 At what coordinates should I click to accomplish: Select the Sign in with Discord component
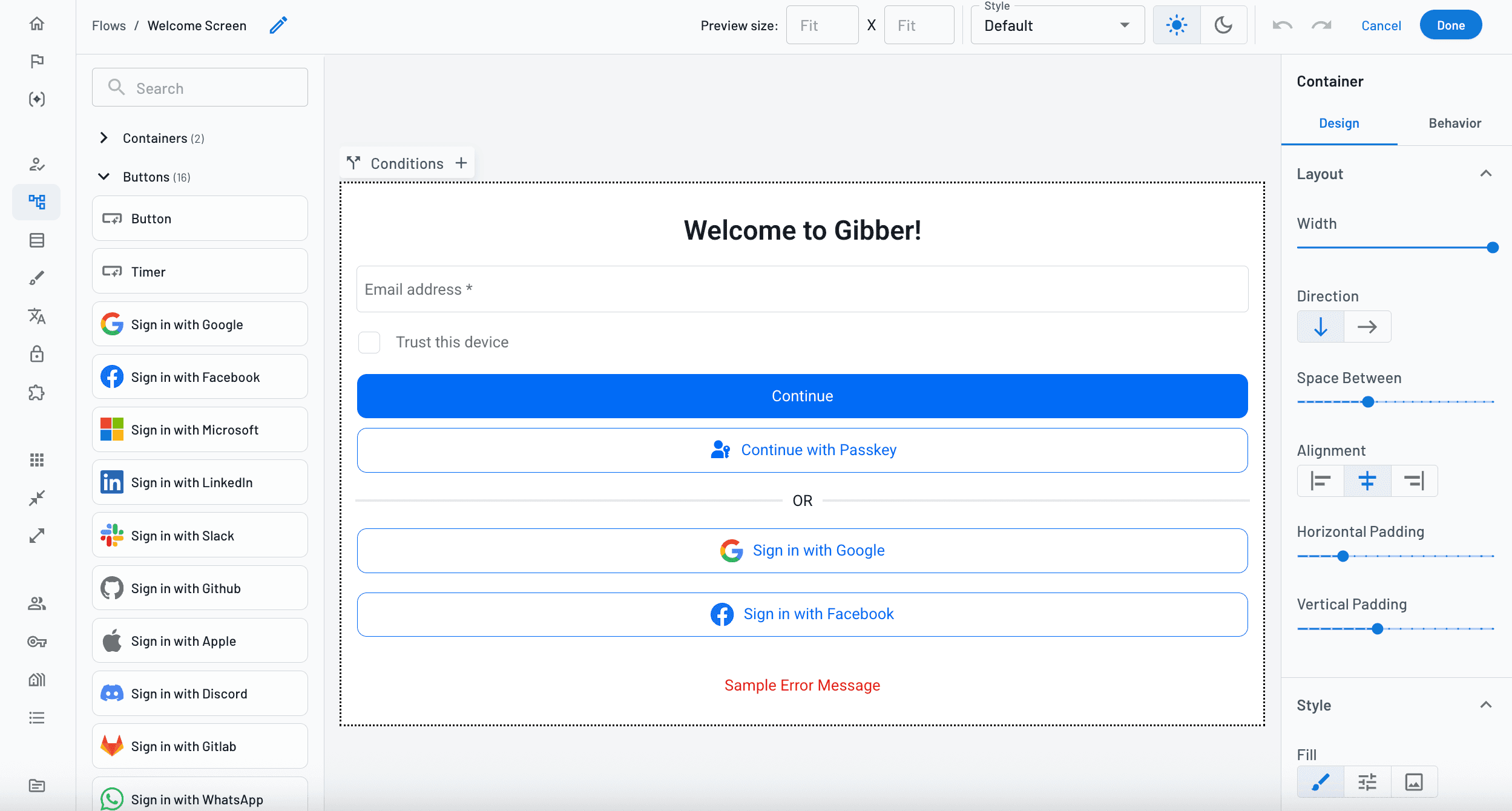pos(200,693)
